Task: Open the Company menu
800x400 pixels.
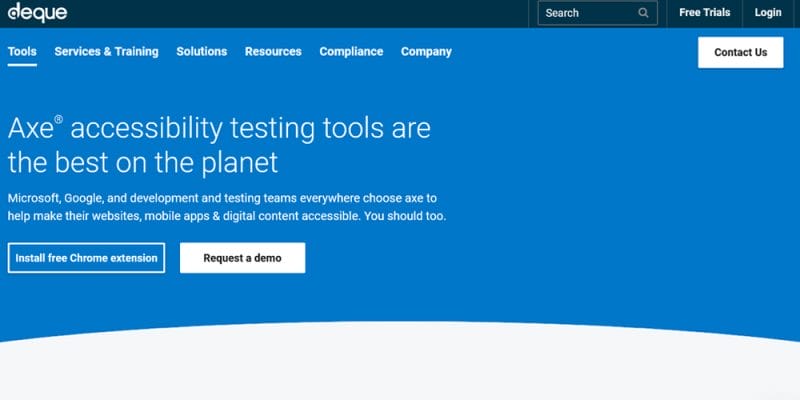Action: pos(426,52)
